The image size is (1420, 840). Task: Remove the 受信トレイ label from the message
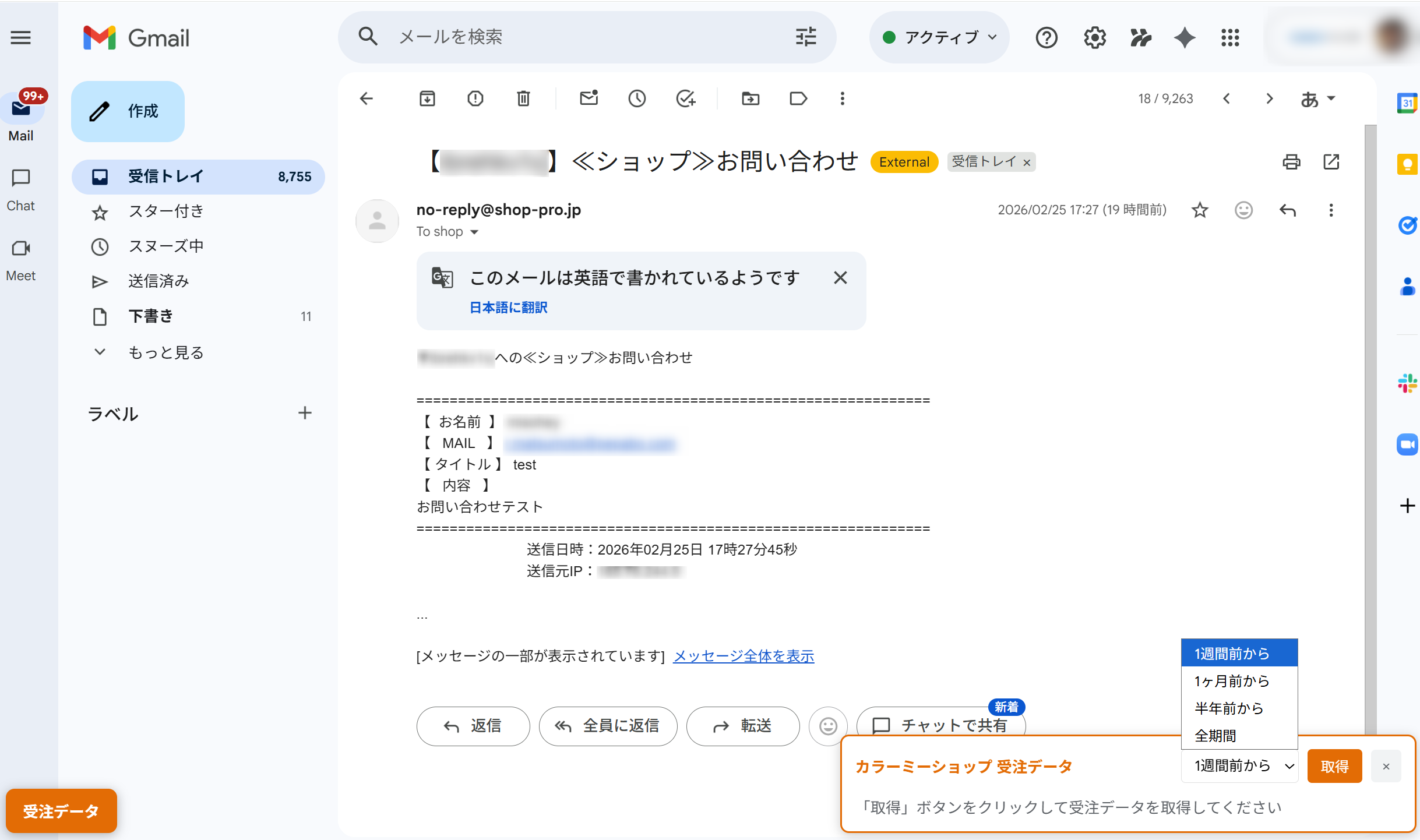coord(1027,163)
